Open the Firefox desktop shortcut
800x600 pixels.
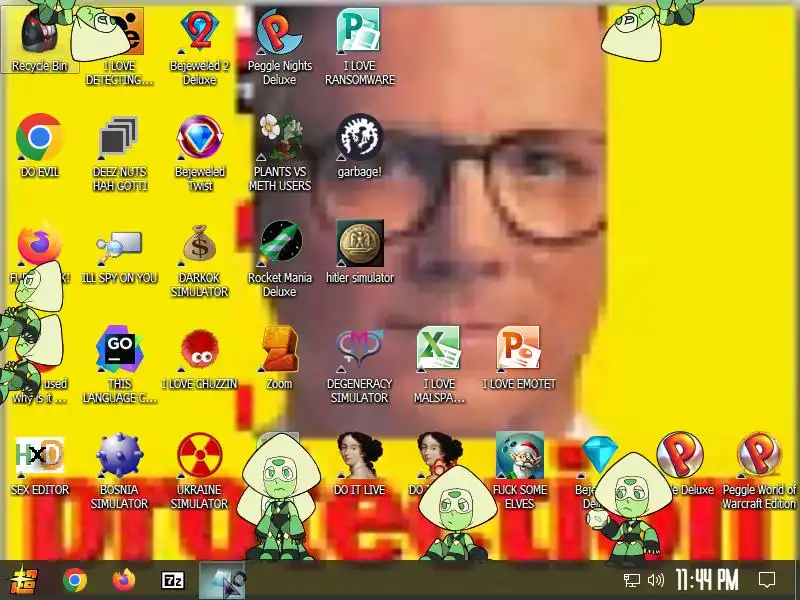tap(39, 245)
